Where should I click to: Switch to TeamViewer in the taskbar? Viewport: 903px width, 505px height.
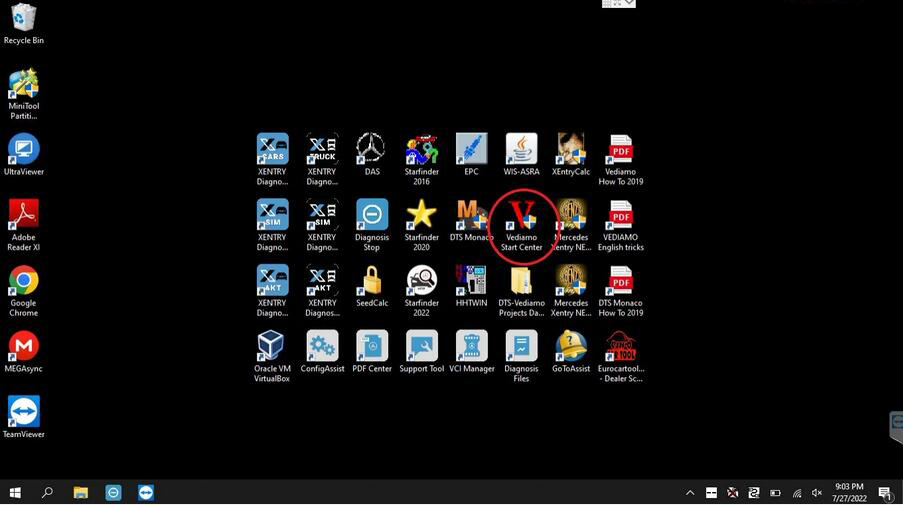pyautogui.click(x=146, y=492)
